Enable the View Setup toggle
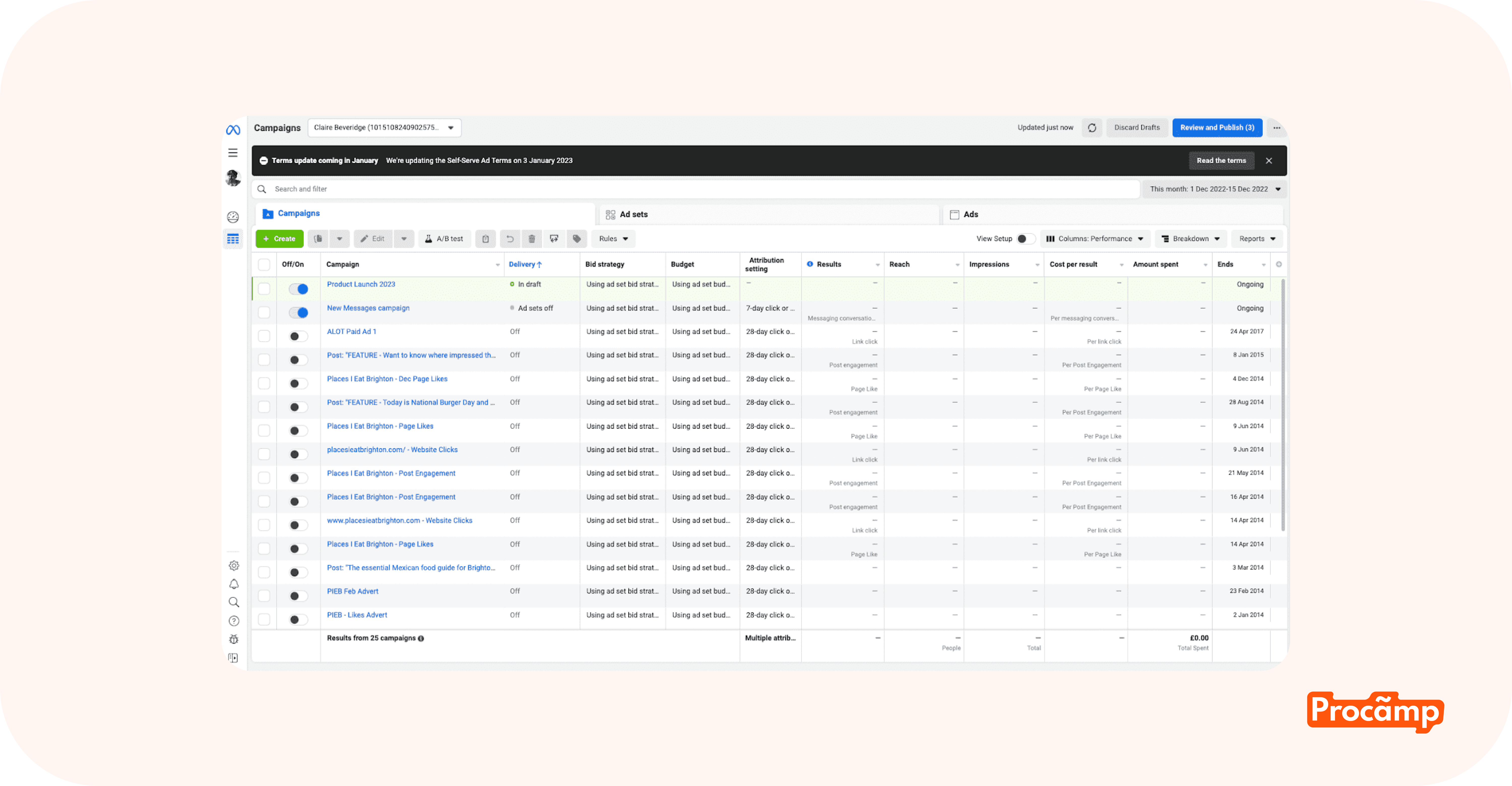 tap(1025, 239)
